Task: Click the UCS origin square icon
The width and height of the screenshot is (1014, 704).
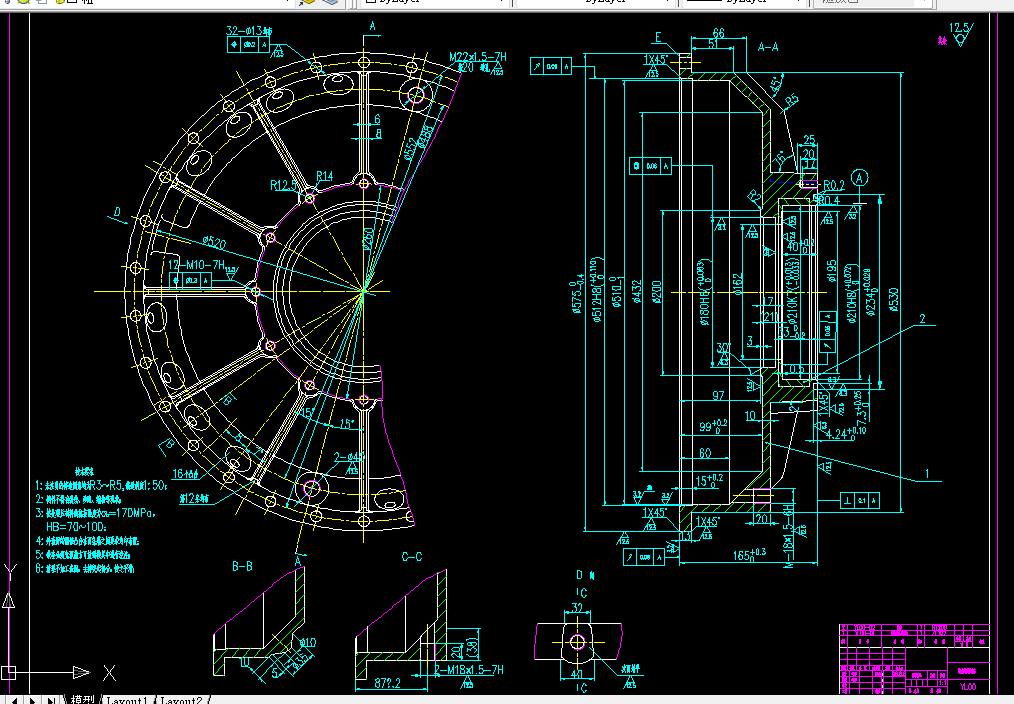Action: pos(8,672)
